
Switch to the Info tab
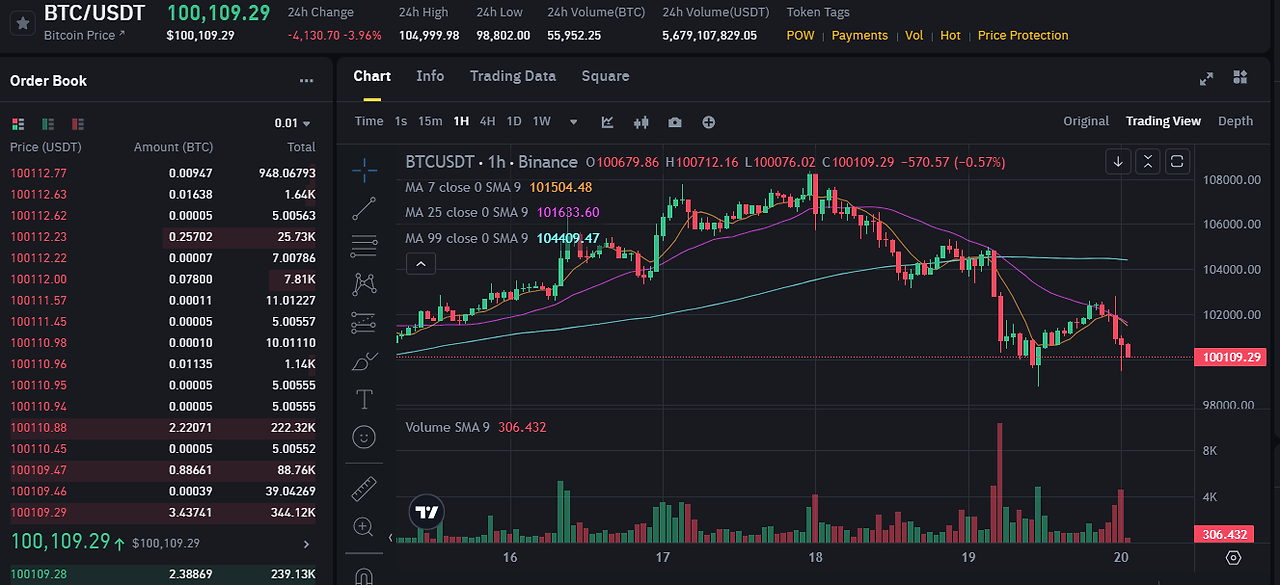click(x=430, y=76)
